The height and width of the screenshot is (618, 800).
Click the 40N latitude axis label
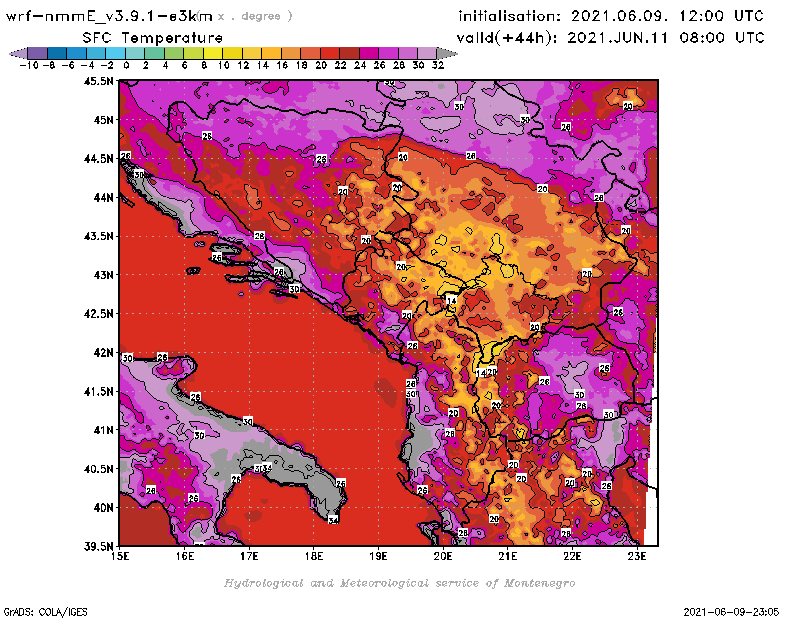[103, 507]
